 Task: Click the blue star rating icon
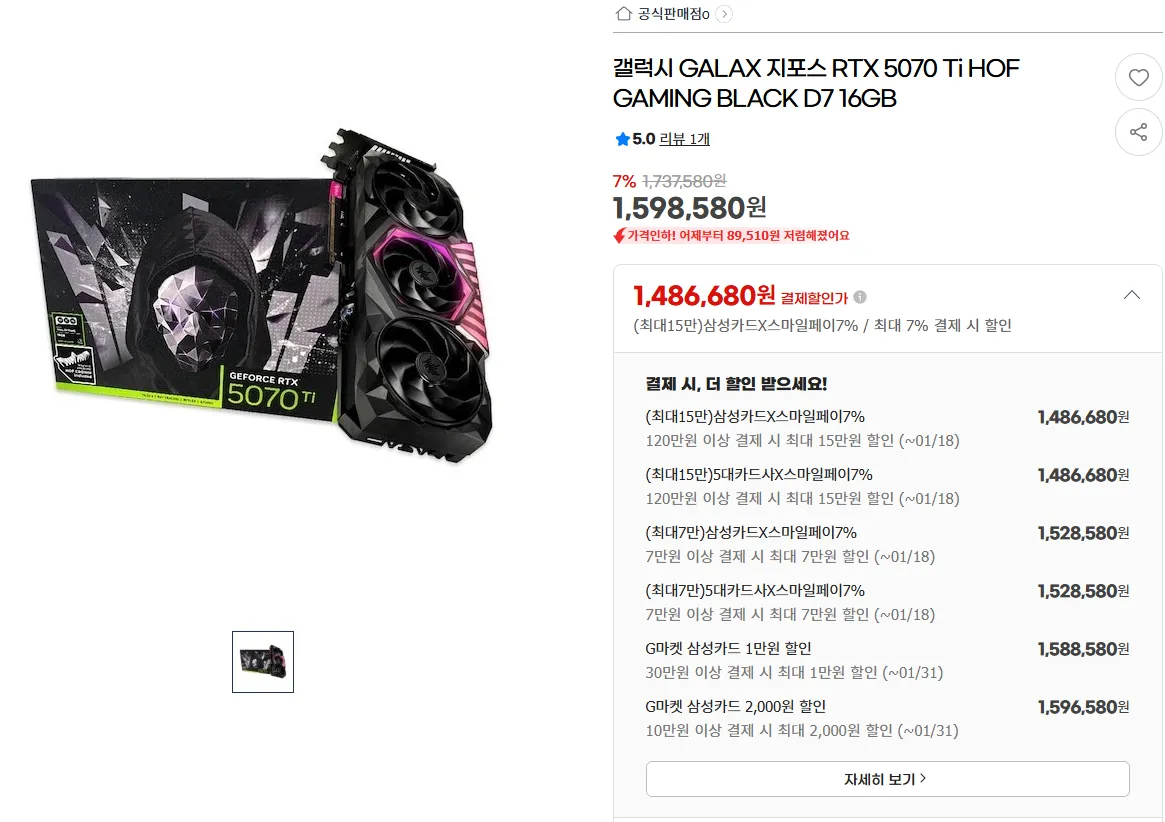coord(623,139)
